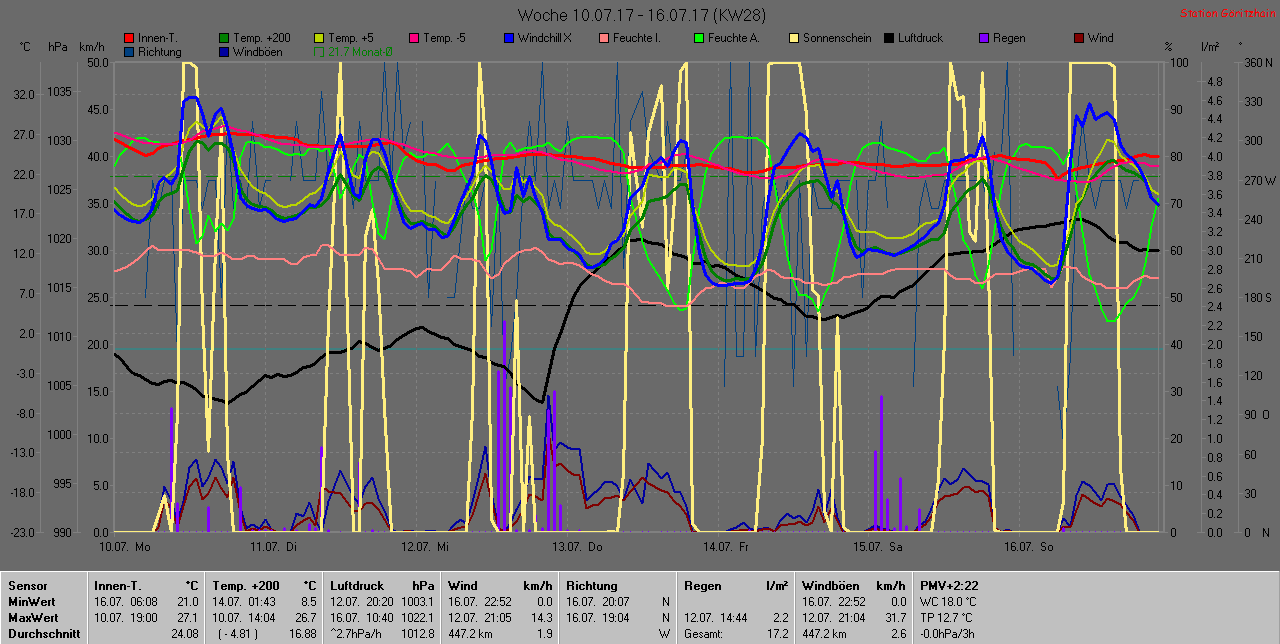Click the Richtung table column header
The width and height of the screenshot is (1280, 644).
[x=591, y=586]
